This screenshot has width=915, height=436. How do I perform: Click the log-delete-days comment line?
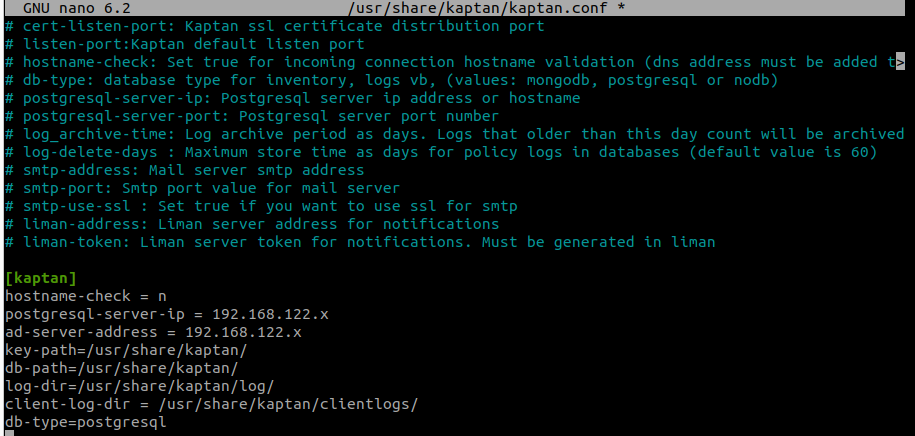click(441, 152)
